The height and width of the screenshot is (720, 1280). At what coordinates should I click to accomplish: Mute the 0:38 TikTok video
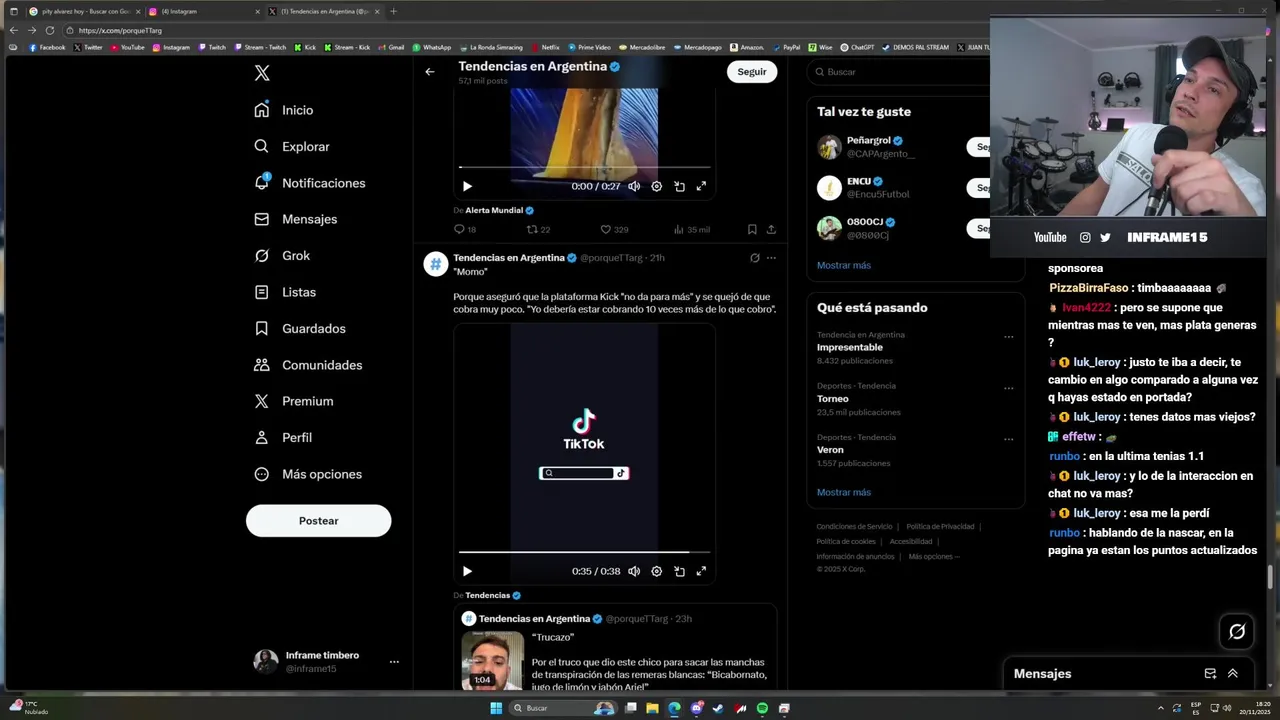(634, 571)
